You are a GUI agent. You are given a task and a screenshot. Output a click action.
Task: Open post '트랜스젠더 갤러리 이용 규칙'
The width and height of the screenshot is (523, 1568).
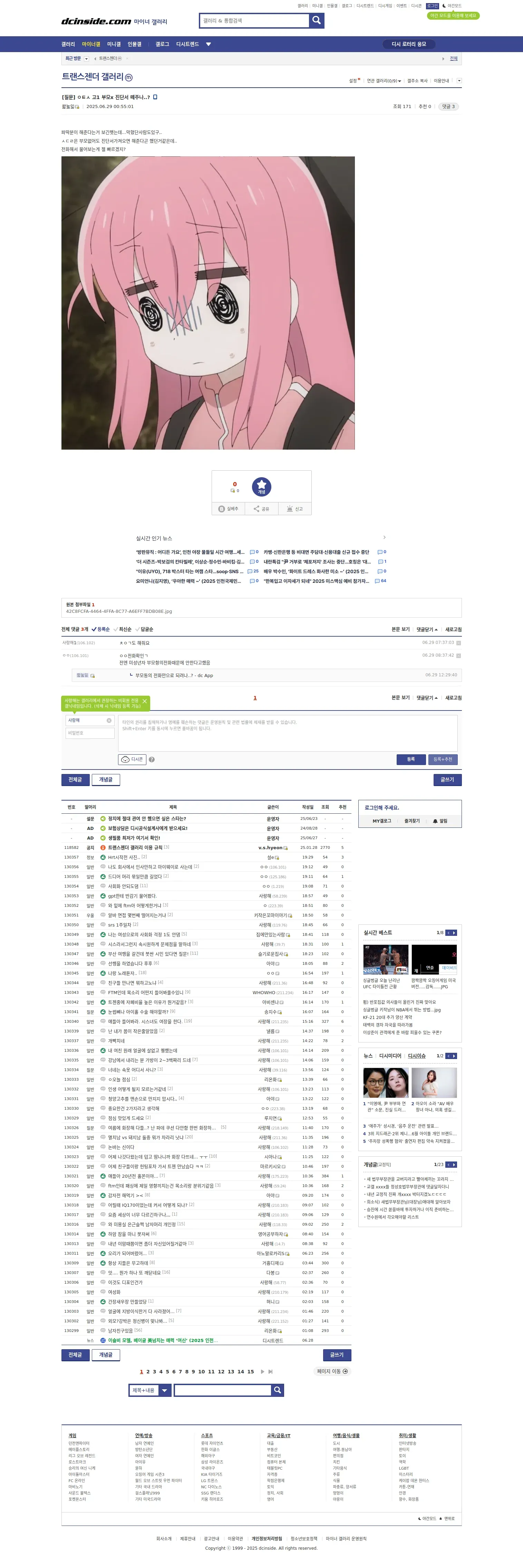[x=135, y=847]
